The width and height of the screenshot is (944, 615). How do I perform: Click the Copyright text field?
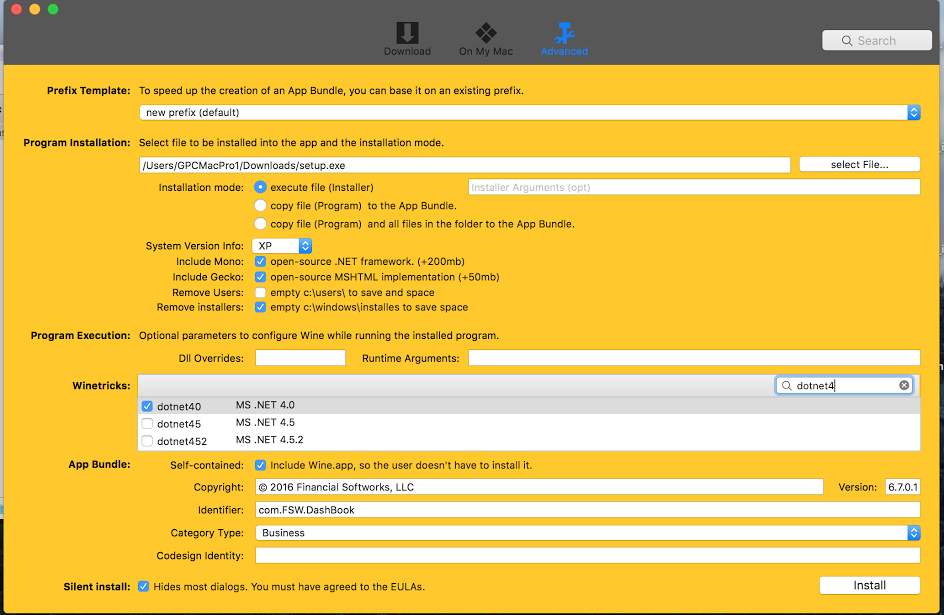pyautogui.click(x=539, y=487)
